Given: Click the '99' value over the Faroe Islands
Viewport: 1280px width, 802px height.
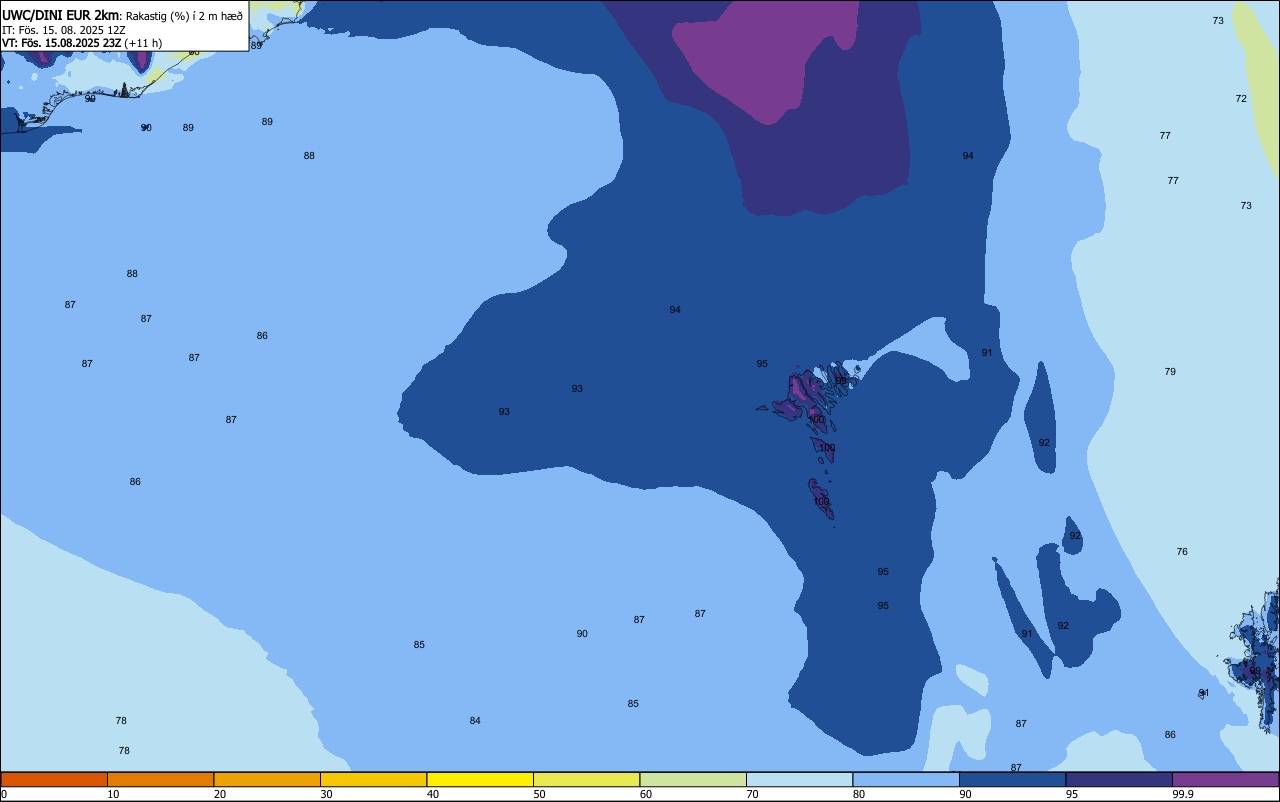Looking at the screenshot, I should [x=841, y=380].
